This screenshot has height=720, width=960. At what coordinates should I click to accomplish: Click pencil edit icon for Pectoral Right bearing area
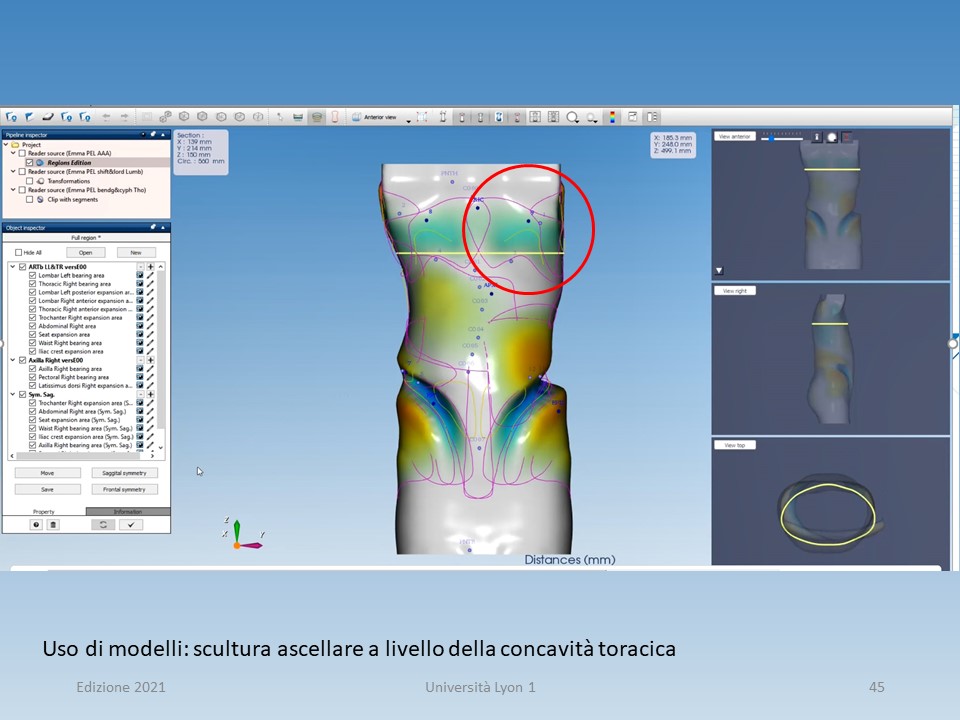[150, 378]
